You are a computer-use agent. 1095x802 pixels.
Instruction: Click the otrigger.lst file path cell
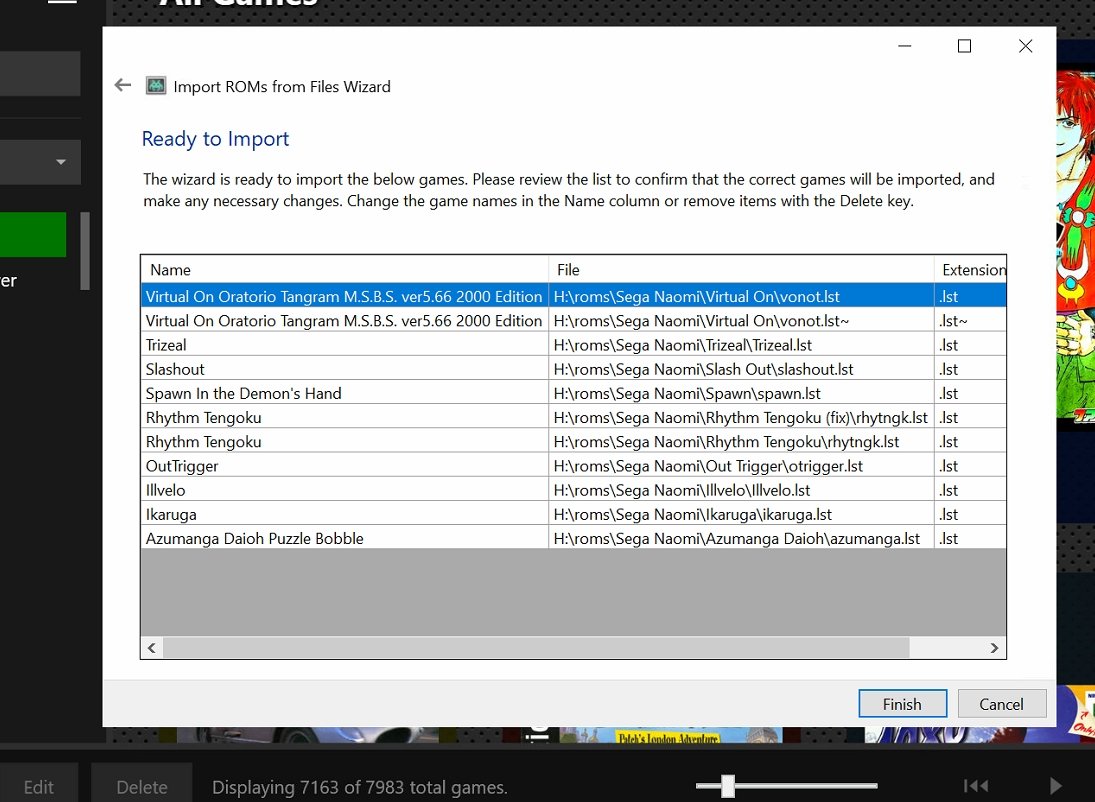point(742,466)
